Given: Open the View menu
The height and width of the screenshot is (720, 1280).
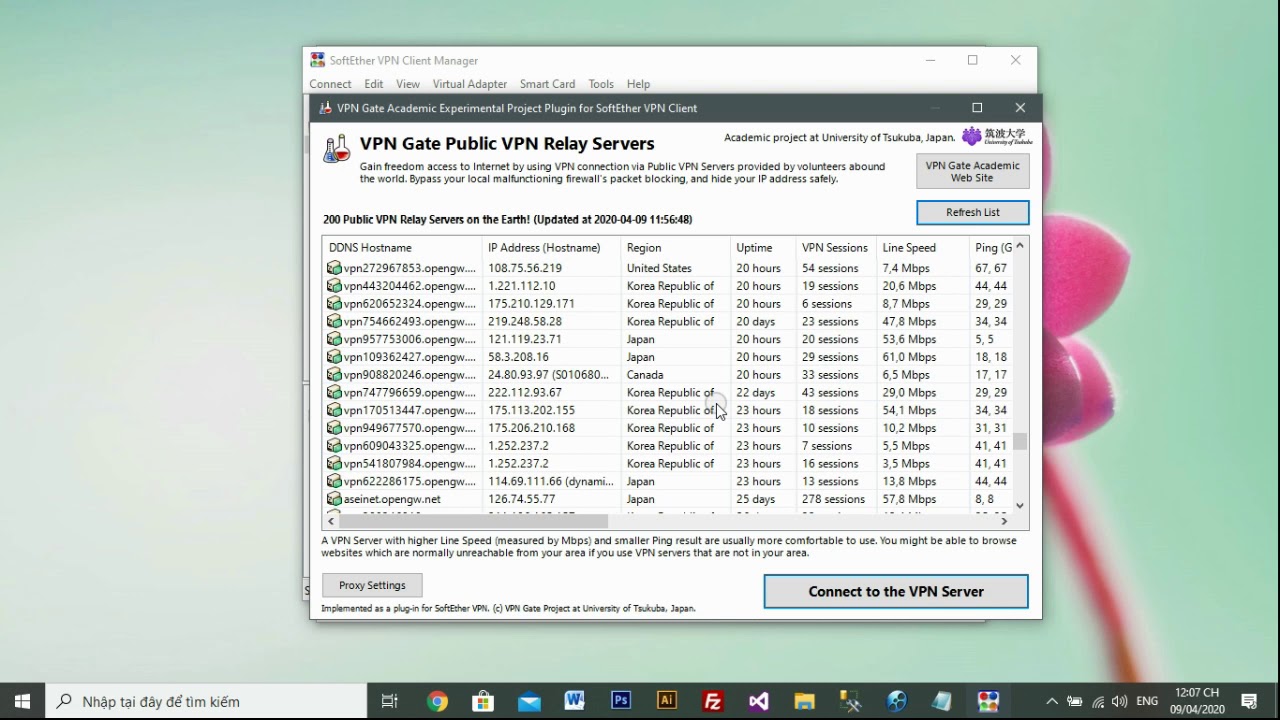Looking at the screenshot, I should click(408, 84).
